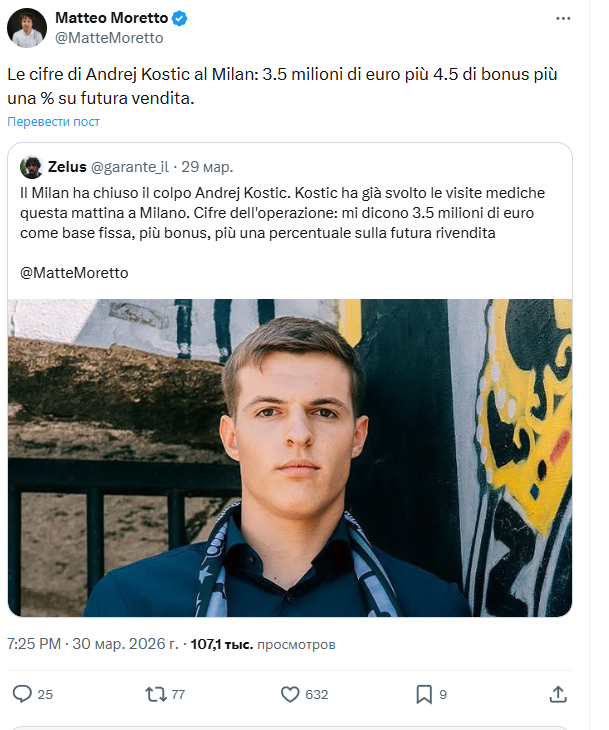Click Zelus's small avatar in quoted post
Image resolution: width=609 pixels, height=730 pixels.
tap(32, 167)
